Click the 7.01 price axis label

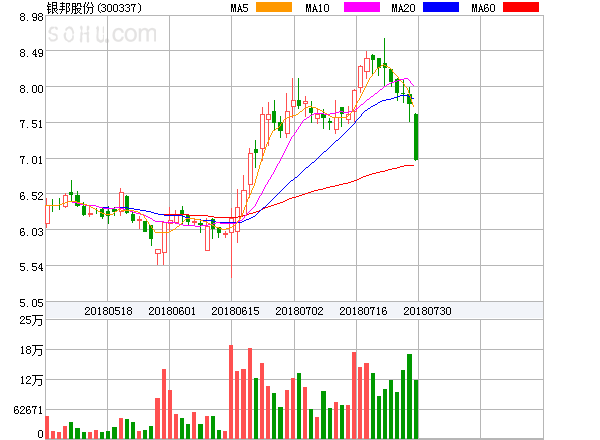click(x=31, y=160)
